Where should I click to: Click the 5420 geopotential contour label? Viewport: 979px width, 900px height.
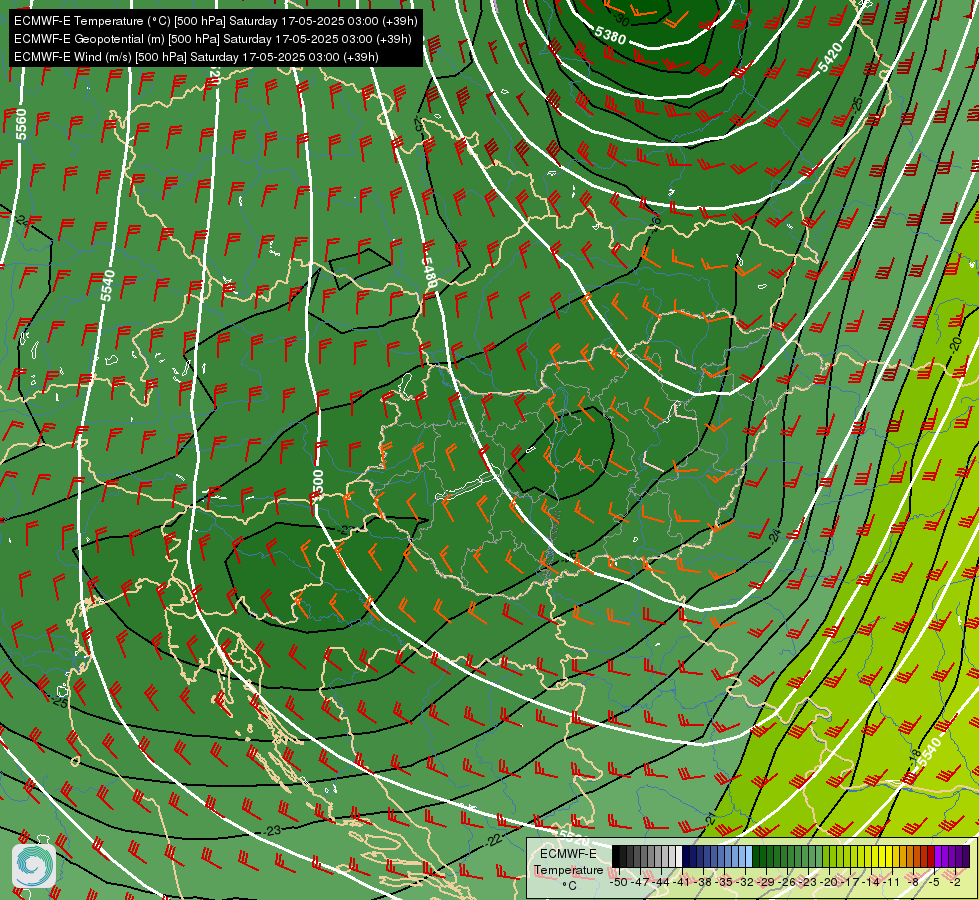pos(830,57)
